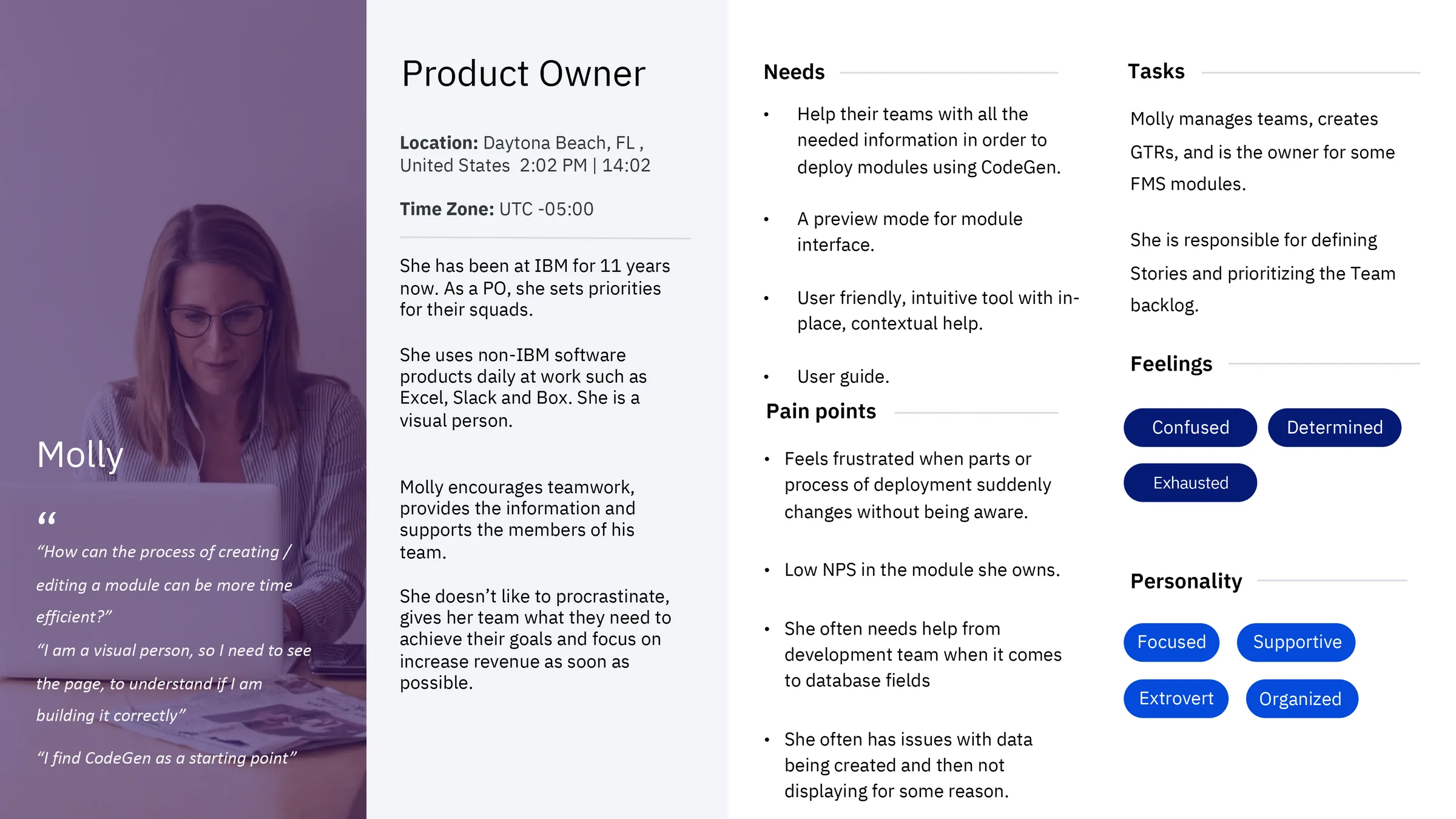Select the Tasks section heading
1456x819 pixels.
1156,72
